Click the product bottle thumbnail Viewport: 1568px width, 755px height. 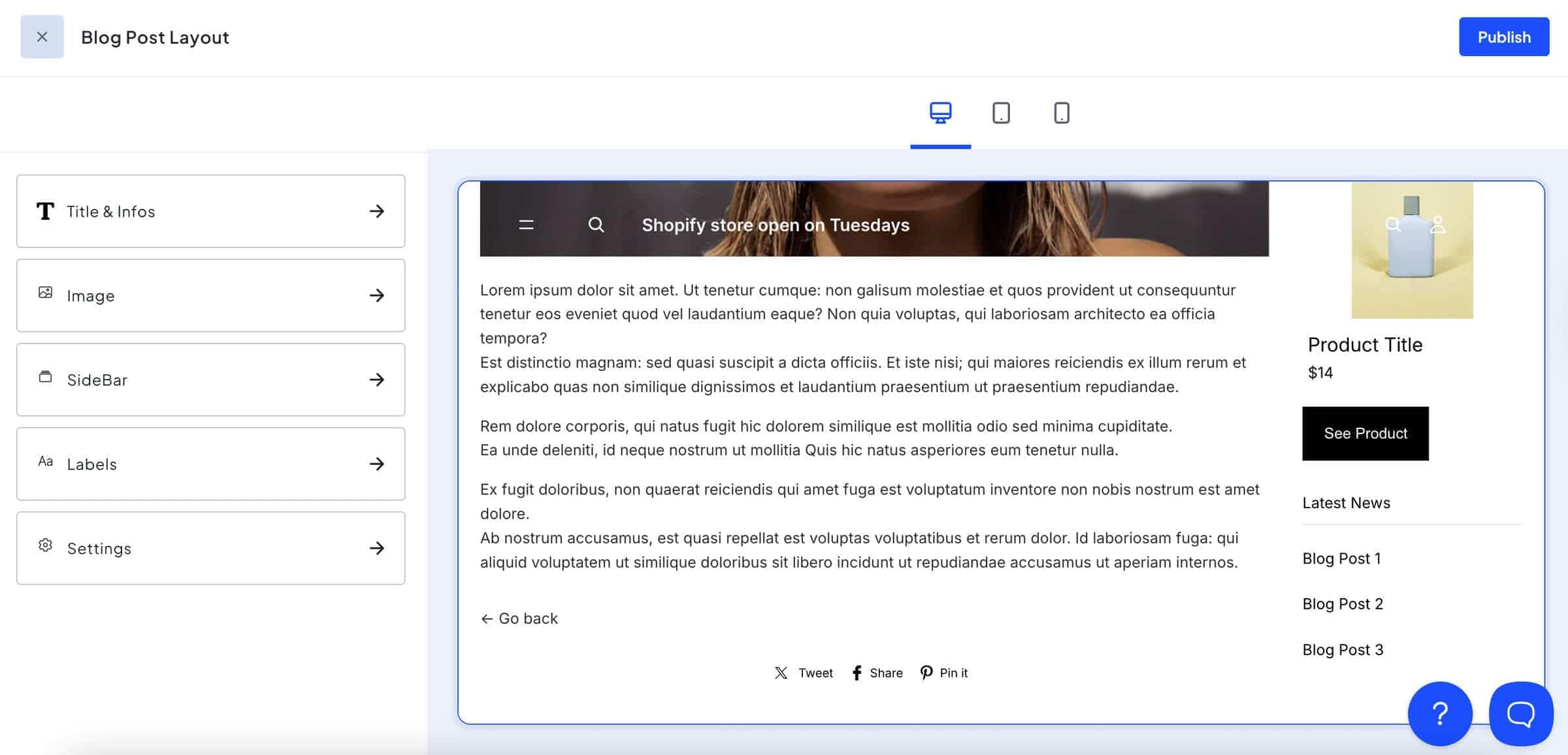pyautogui.click(x=1412, y=250)
